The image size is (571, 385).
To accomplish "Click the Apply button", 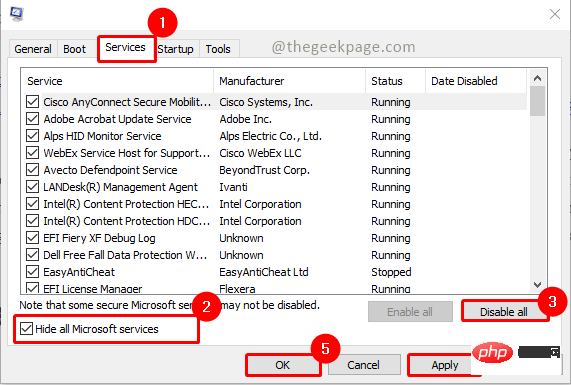I will coord(445,365).
